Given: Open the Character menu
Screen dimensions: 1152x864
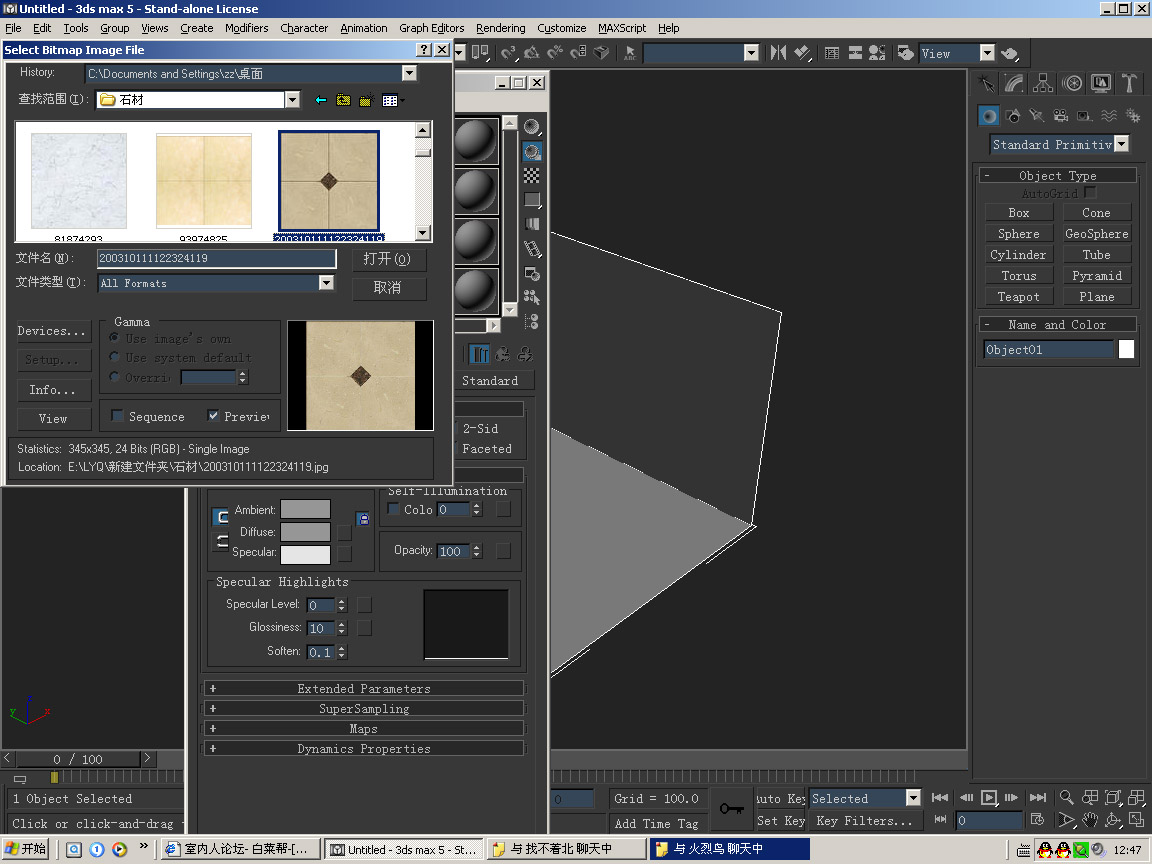Looking at the screenshot, I should coord(304,28).
